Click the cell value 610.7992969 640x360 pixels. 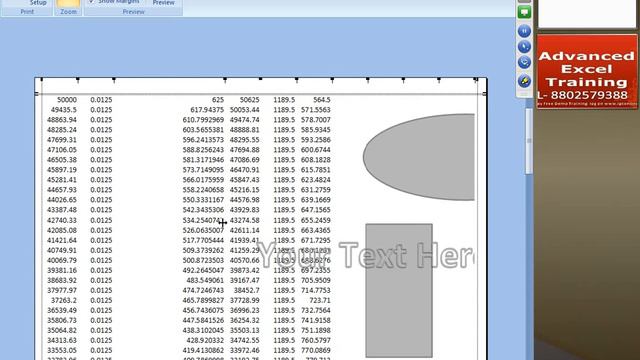click(203, 120)
